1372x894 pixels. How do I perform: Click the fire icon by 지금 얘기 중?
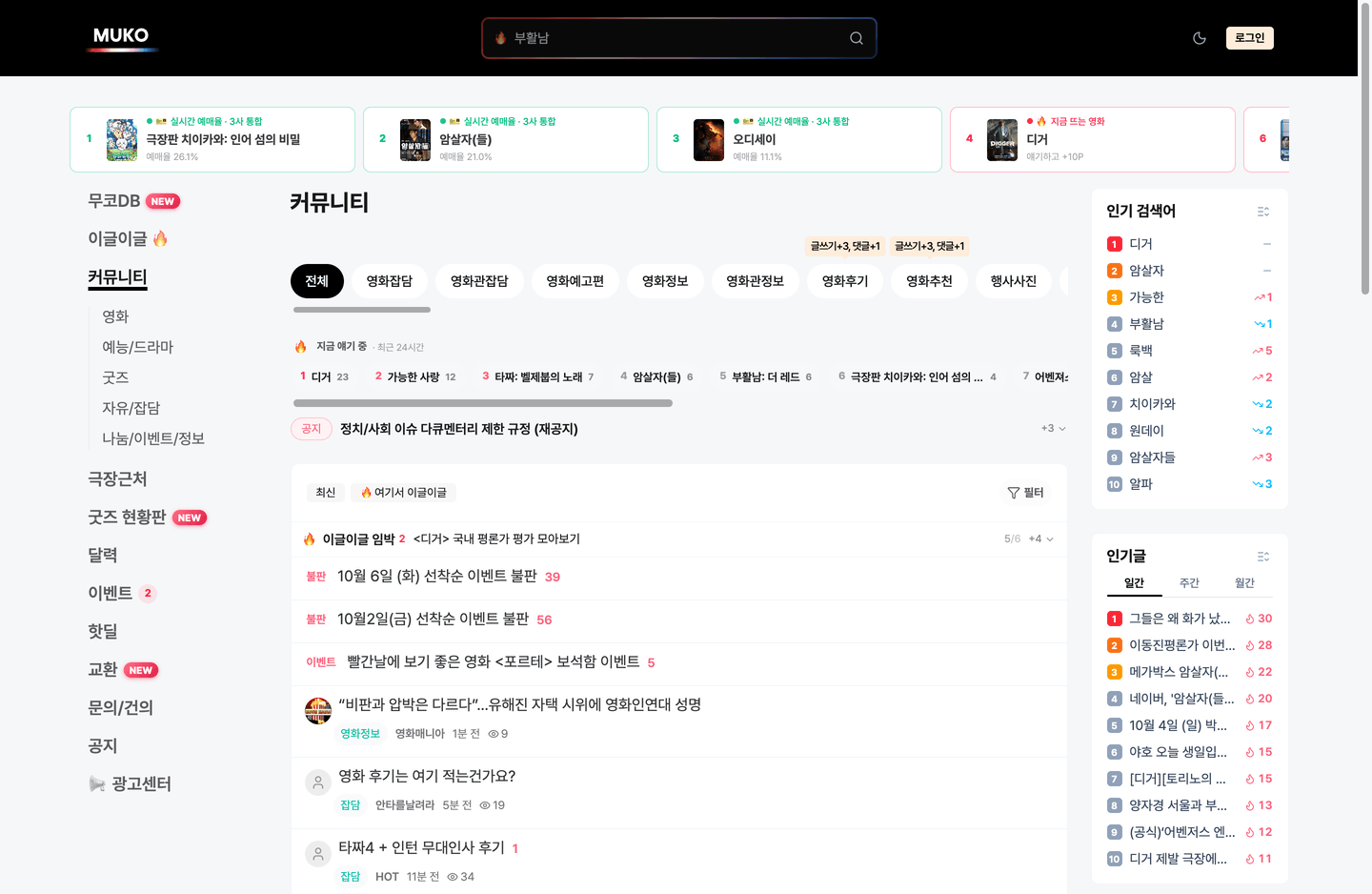point(301,346)
